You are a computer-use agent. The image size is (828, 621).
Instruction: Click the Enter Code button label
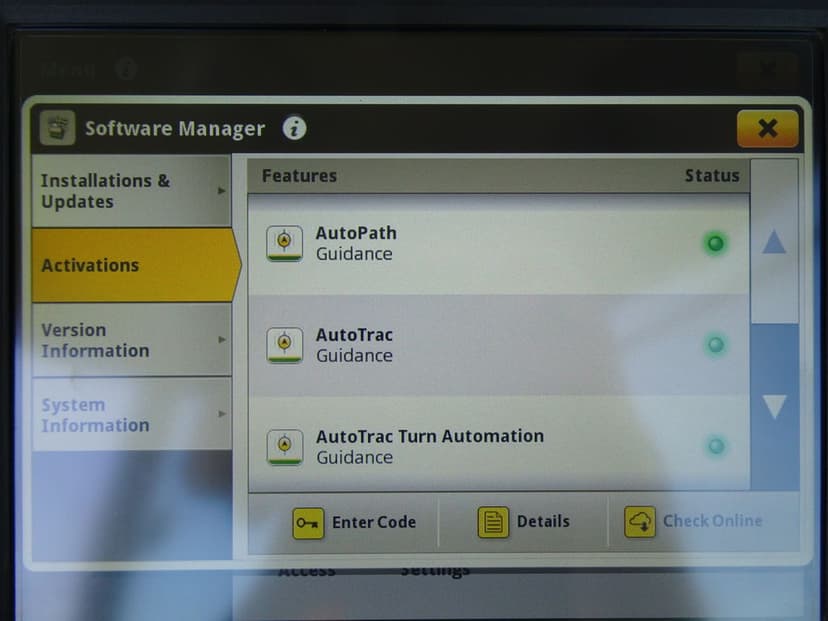pyautogui.click(x=374, y=522)
